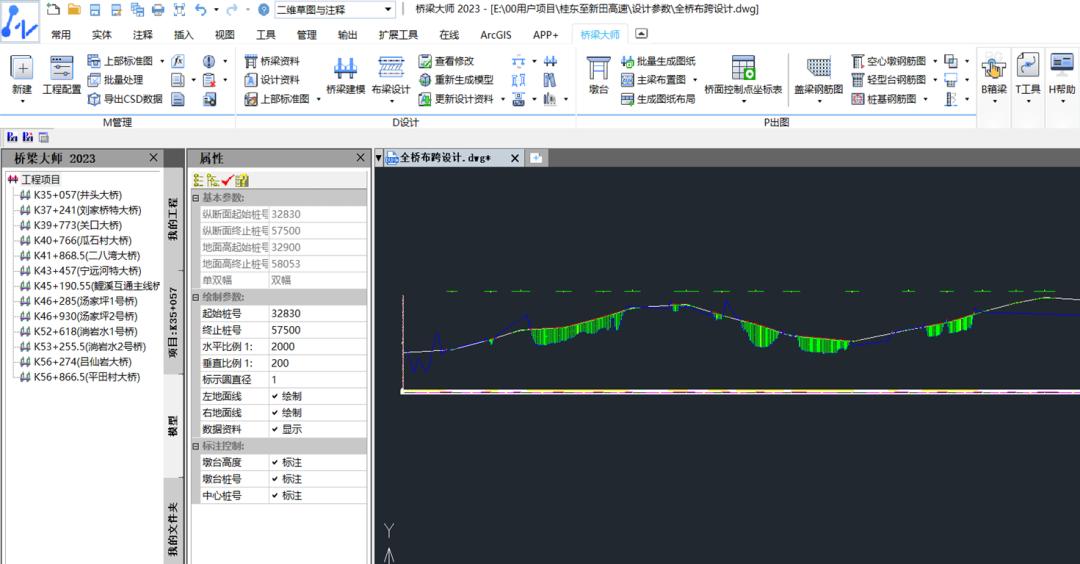1080x564 pixels.
Task: Click the 垂直比例 value field 200
Action: click(318, 363)
